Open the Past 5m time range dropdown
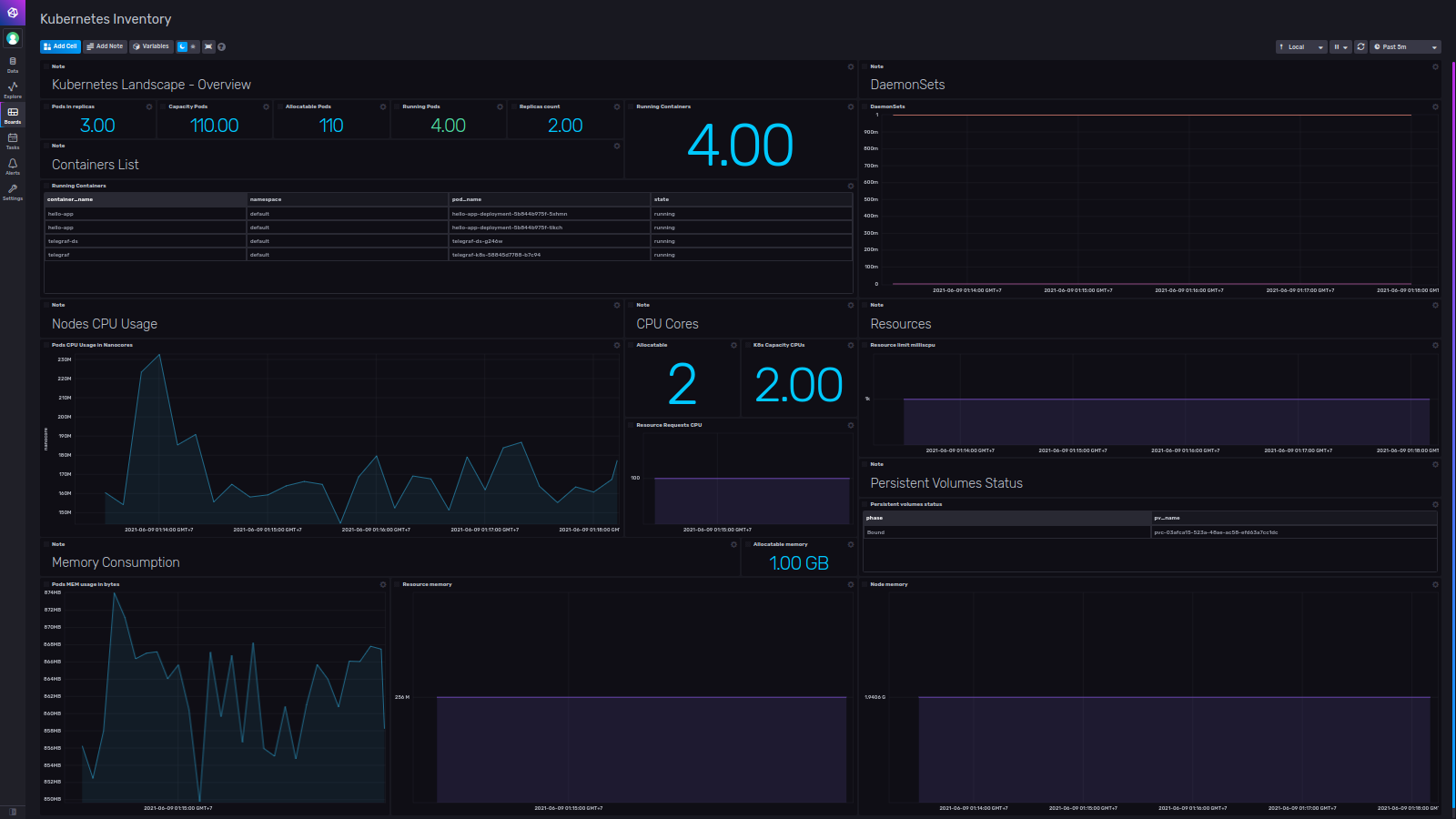Image resolution: width=1456 pixels, height=819 pixels. [x=1405, y=46]
